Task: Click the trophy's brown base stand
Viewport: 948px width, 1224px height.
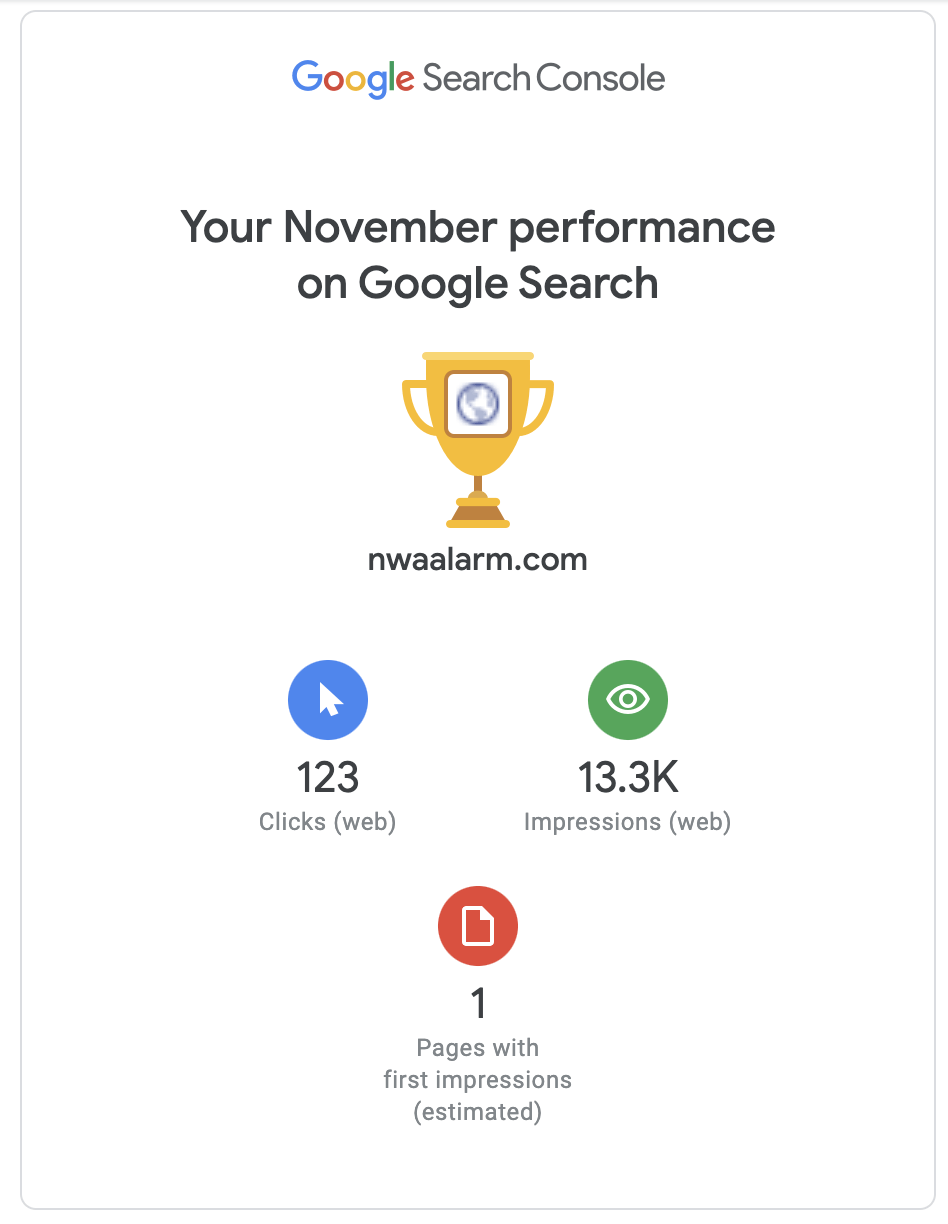Action: coord(478,514)
